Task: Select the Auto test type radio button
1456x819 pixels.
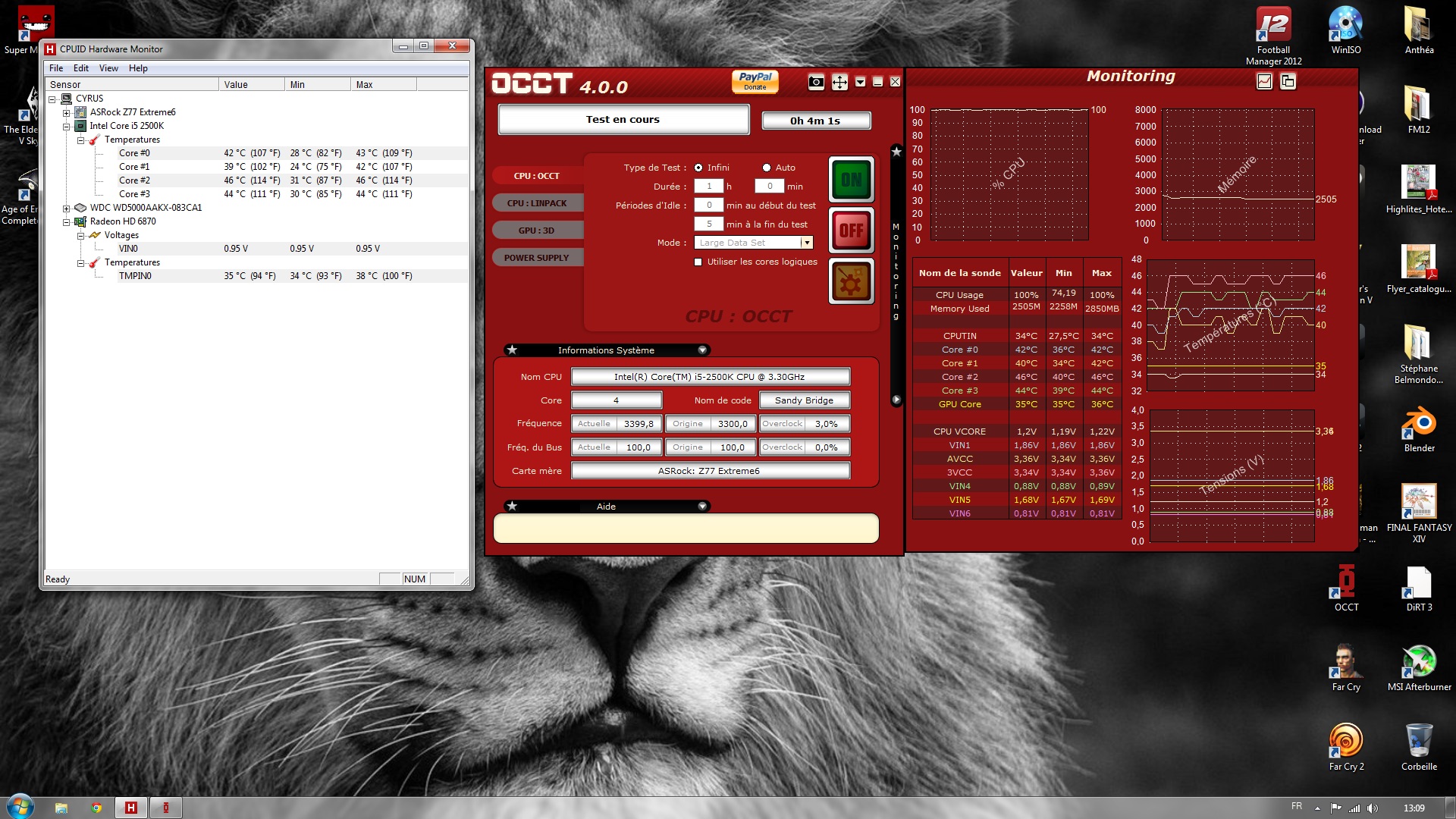Action: 767,168
